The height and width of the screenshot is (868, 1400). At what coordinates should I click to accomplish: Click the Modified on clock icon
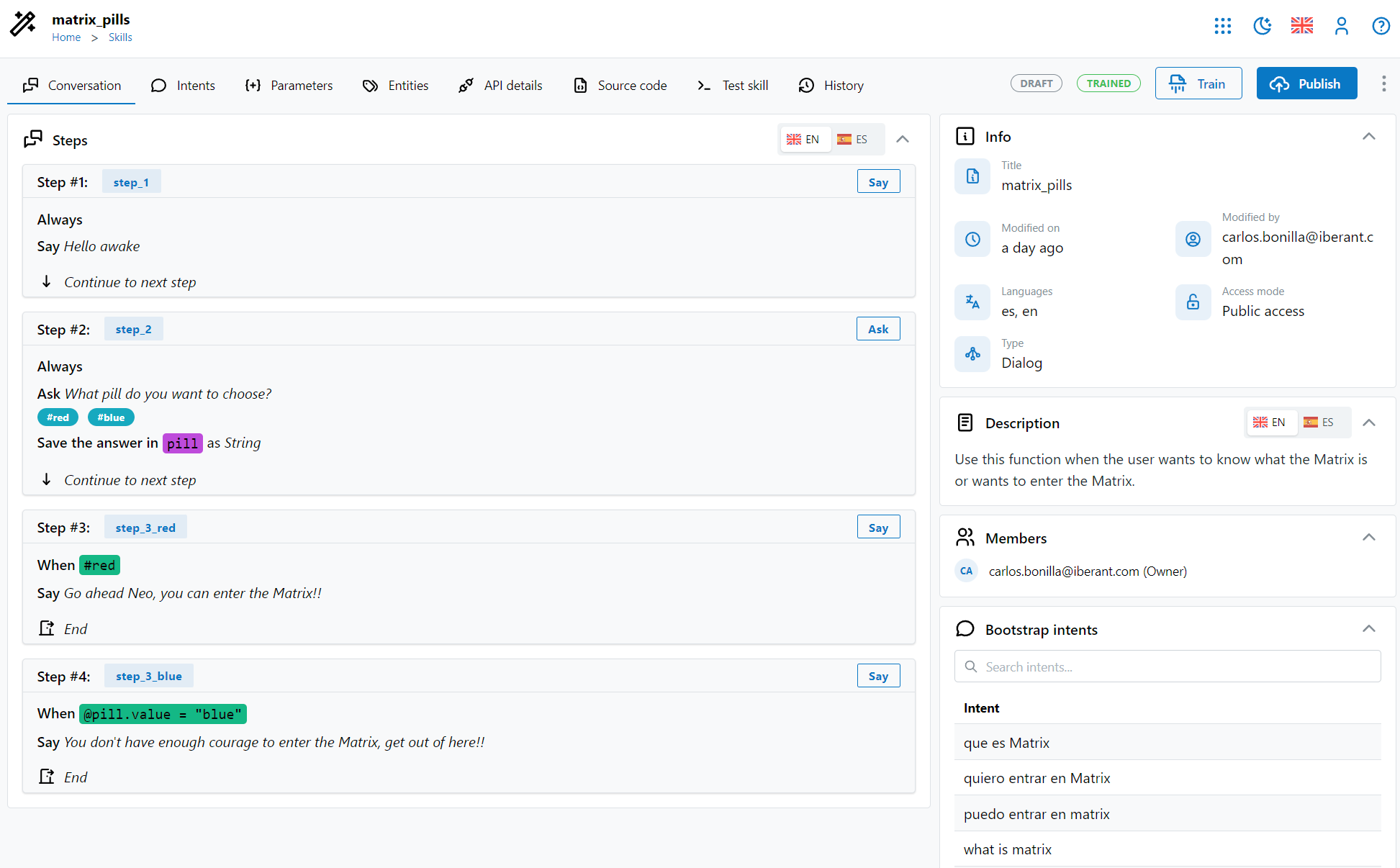tap(972, 239)
